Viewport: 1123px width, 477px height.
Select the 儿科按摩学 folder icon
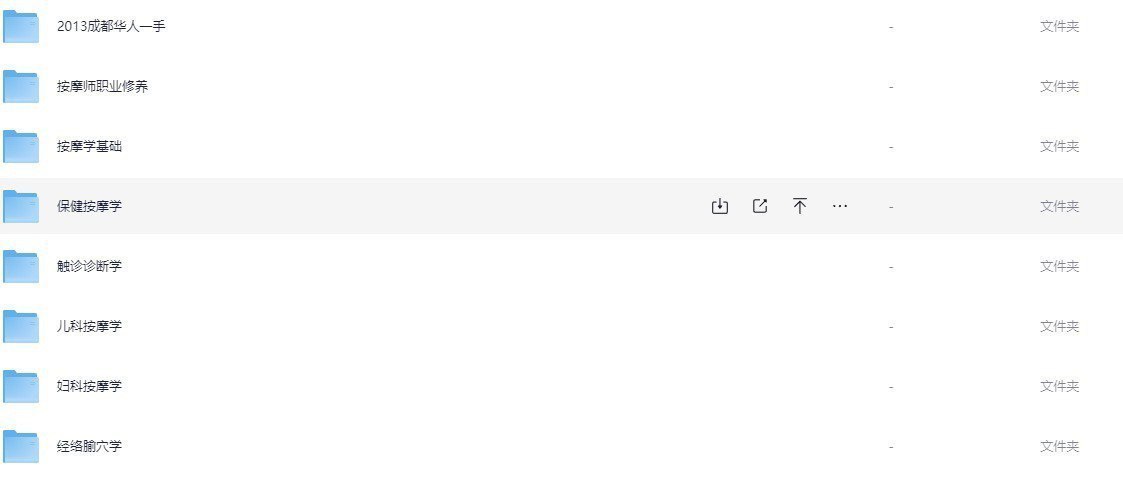click(x=21, y=327)
